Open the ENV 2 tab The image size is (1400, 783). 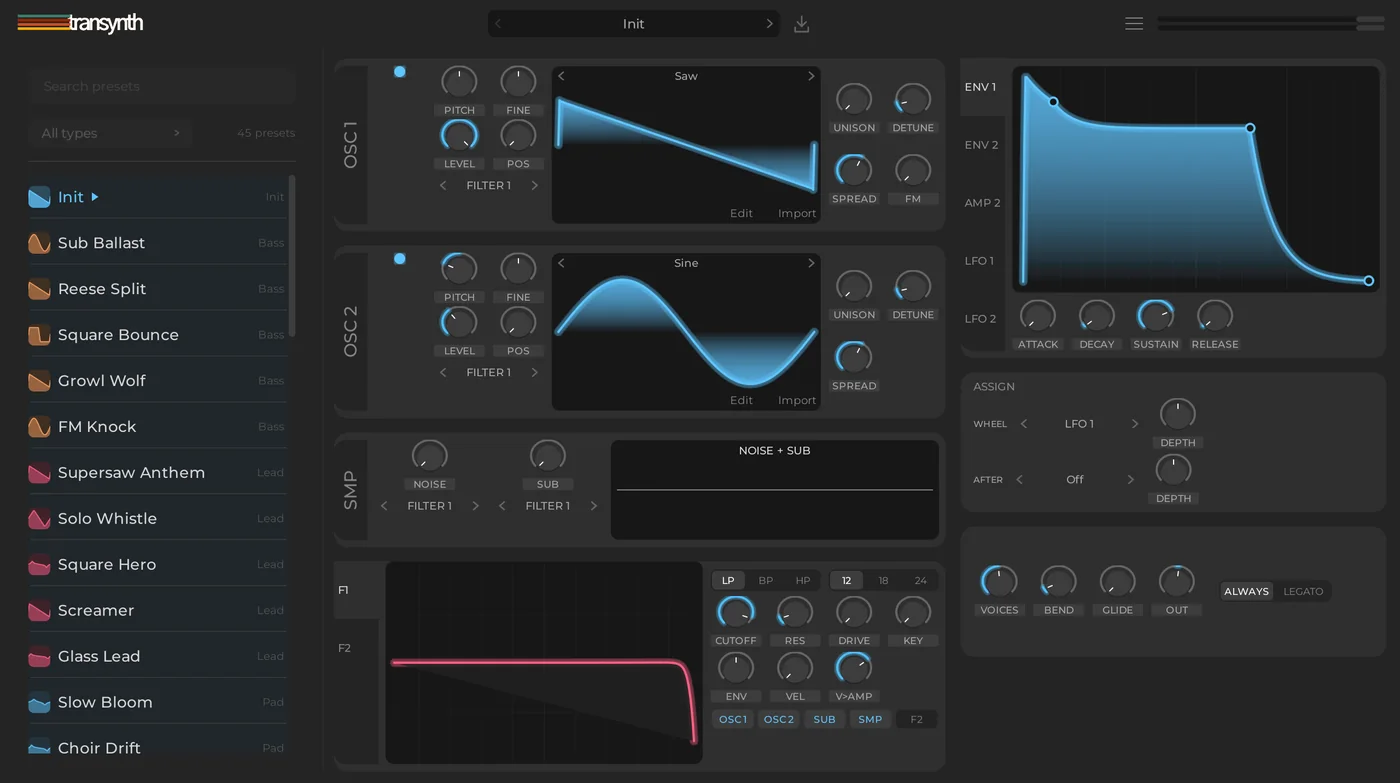tap(982, 145)
